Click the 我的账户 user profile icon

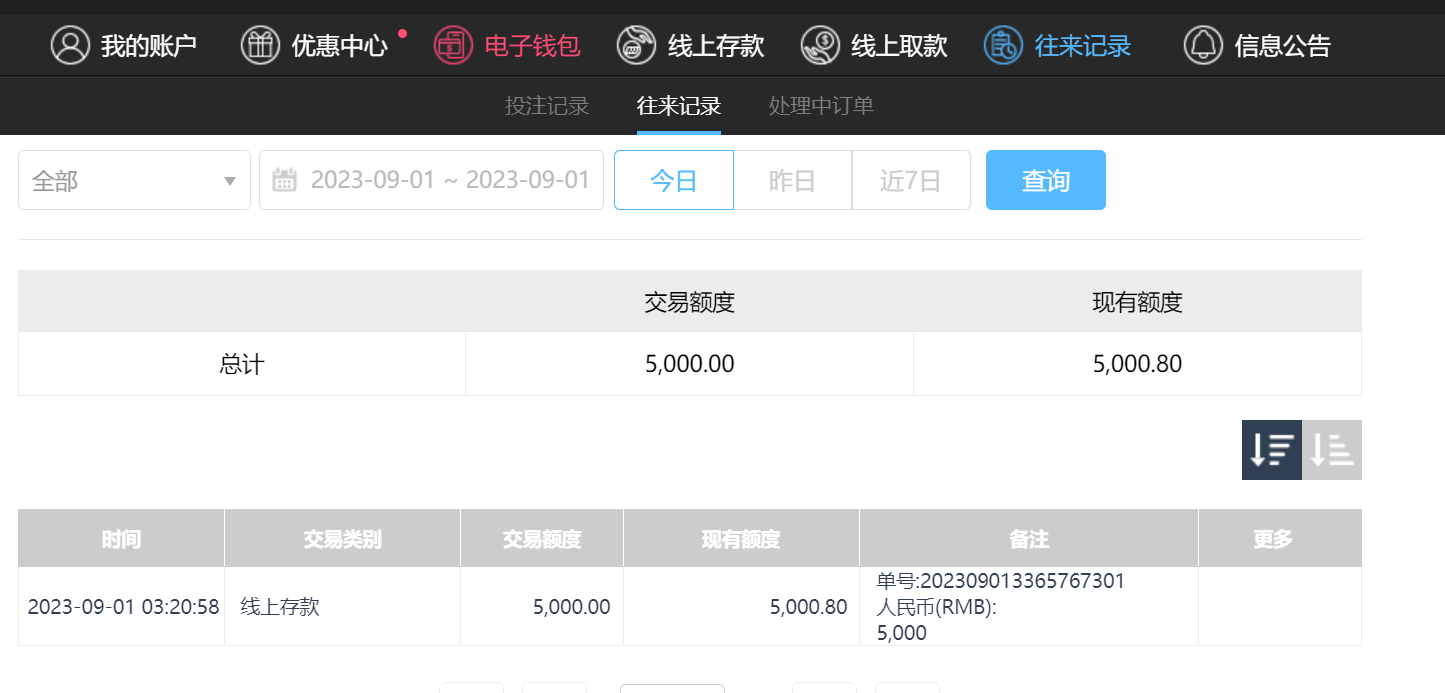pos(70,46)
